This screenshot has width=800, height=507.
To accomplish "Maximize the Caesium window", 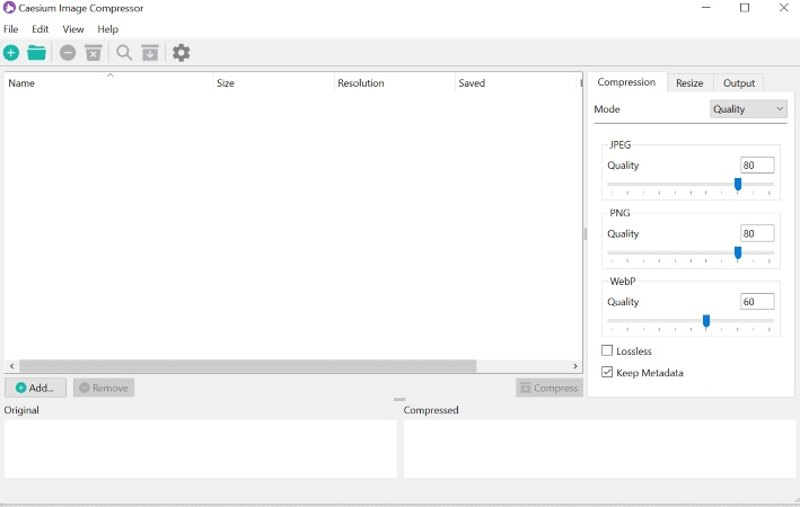I will (x=745, y=8).
